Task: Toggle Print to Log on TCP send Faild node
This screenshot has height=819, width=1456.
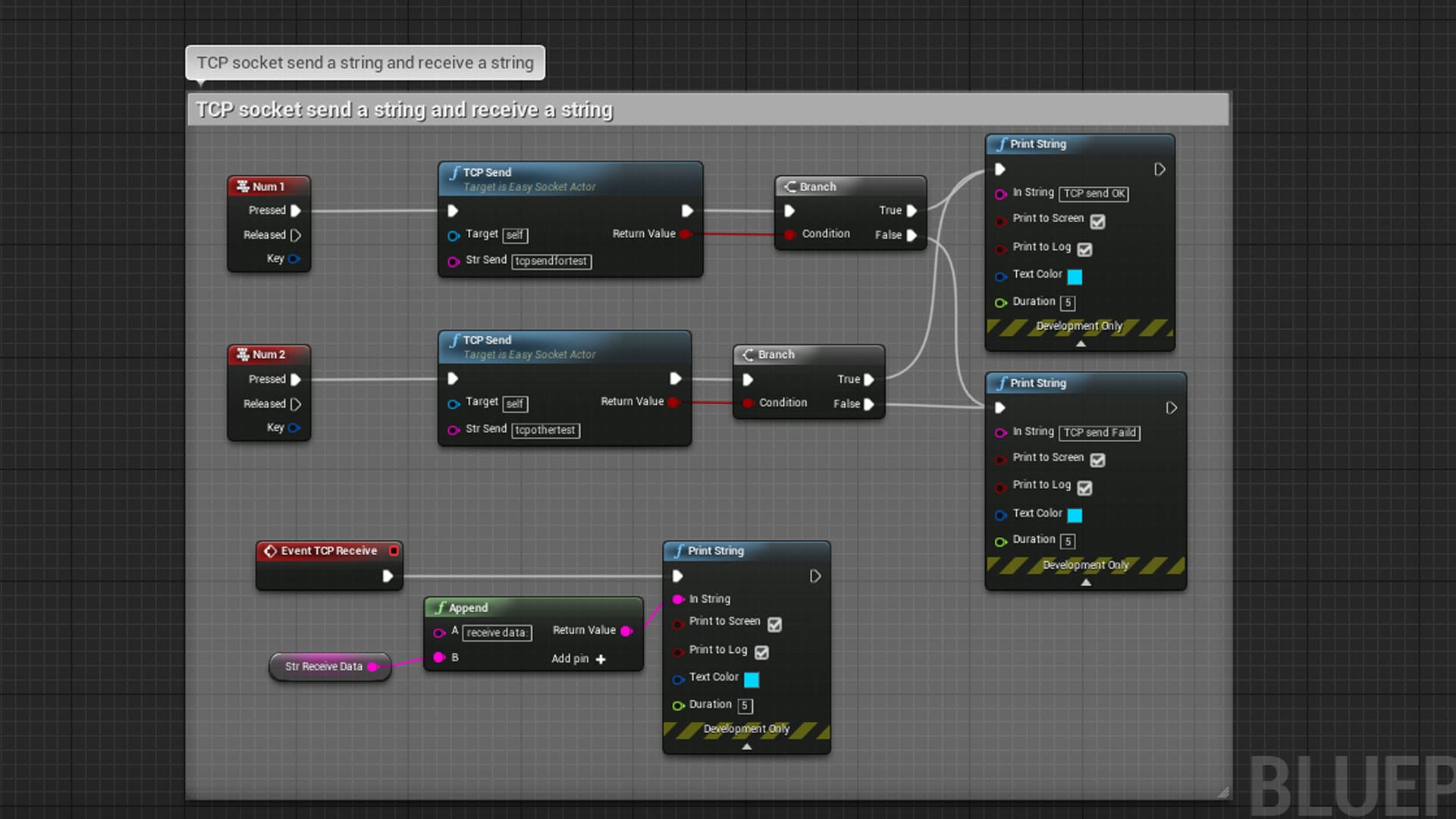Action: pos(1084,488)
